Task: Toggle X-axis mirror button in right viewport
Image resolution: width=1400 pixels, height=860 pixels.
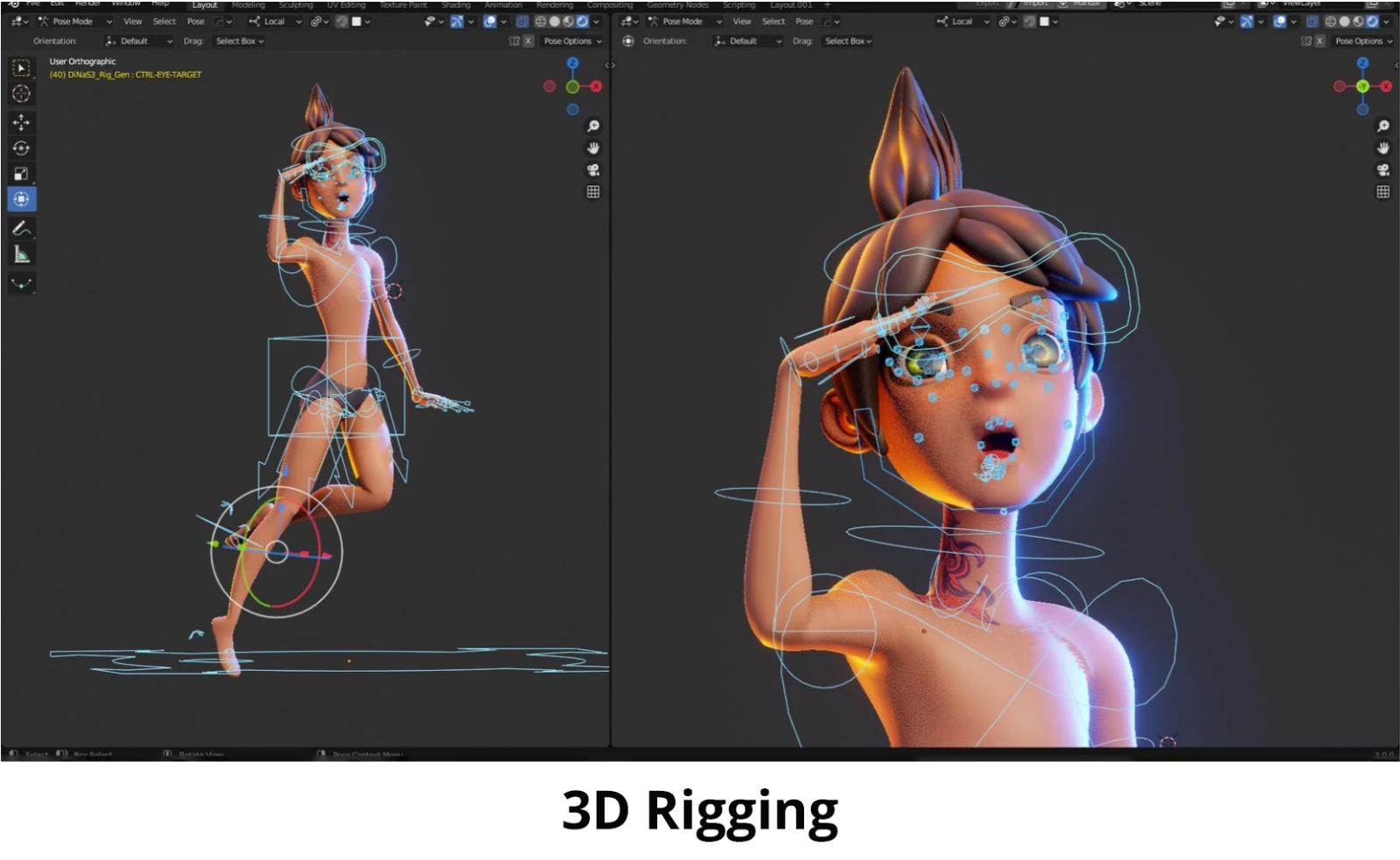Action: pos(1319,41)
